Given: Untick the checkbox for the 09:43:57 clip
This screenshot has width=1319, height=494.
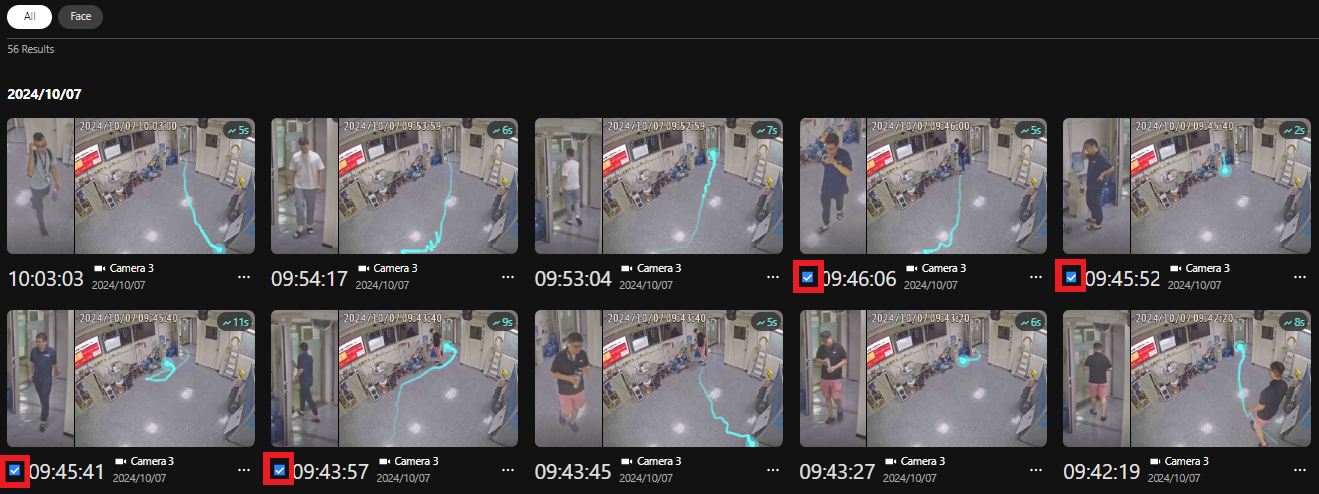Looking at the screenshot, I should [x=279, y=468].
